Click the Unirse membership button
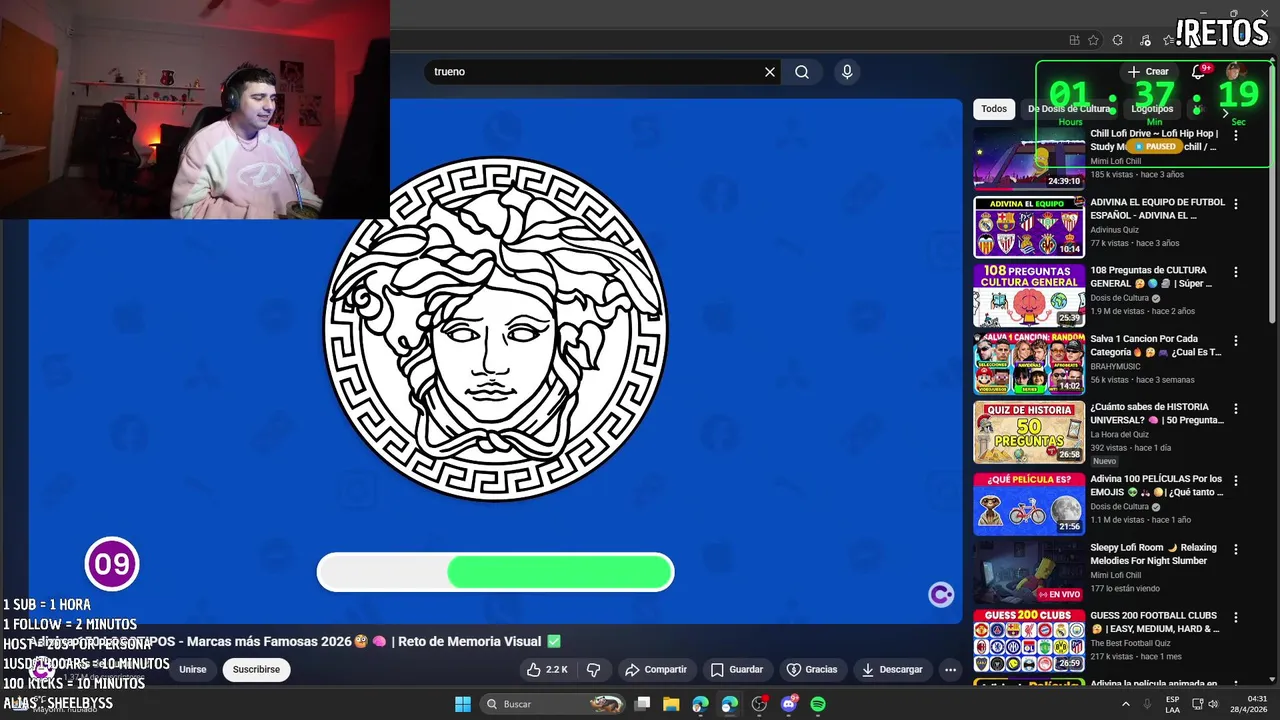The height and width of the screenshot is (720, 1280). [x=193, y=669]
